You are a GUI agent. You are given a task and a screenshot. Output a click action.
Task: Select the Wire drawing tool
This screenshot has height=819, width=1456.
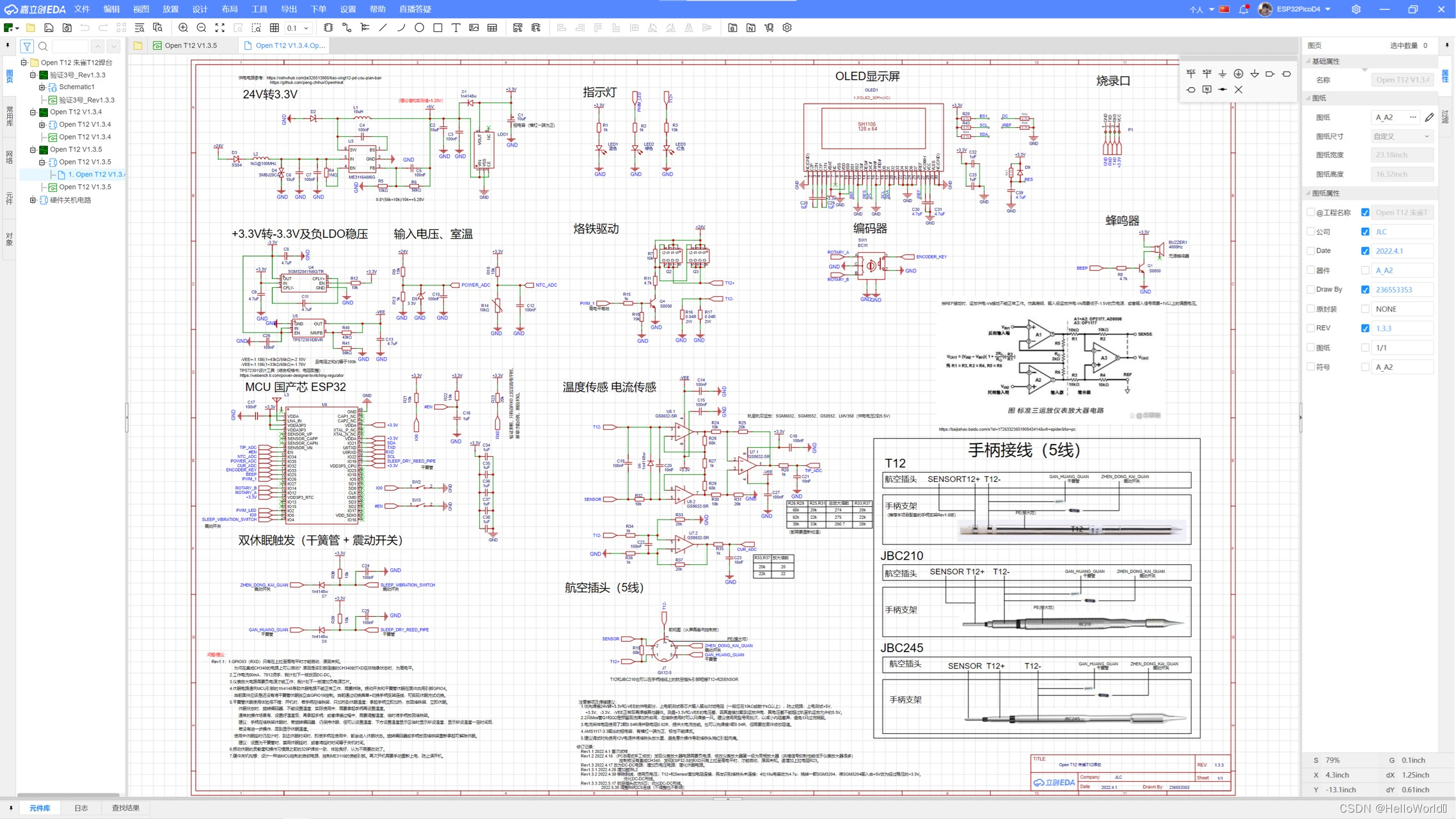[x=347, y=28]
